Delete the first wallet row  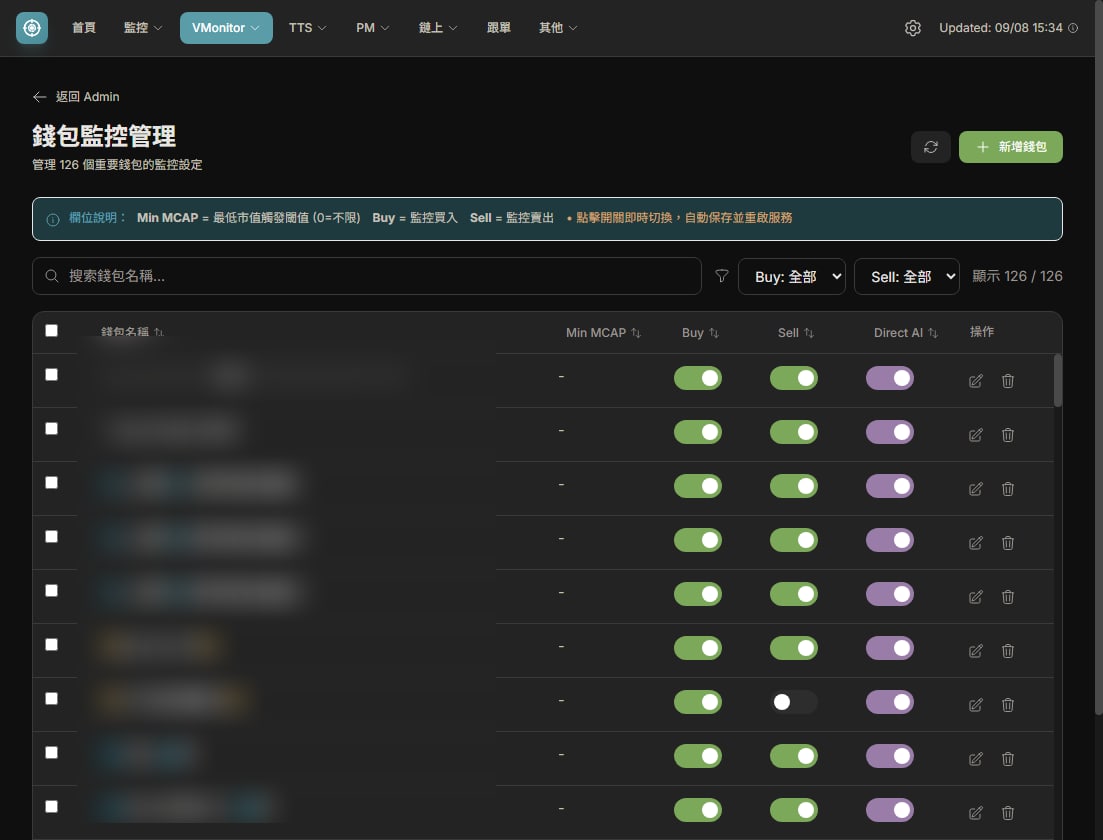[1008, 381]
